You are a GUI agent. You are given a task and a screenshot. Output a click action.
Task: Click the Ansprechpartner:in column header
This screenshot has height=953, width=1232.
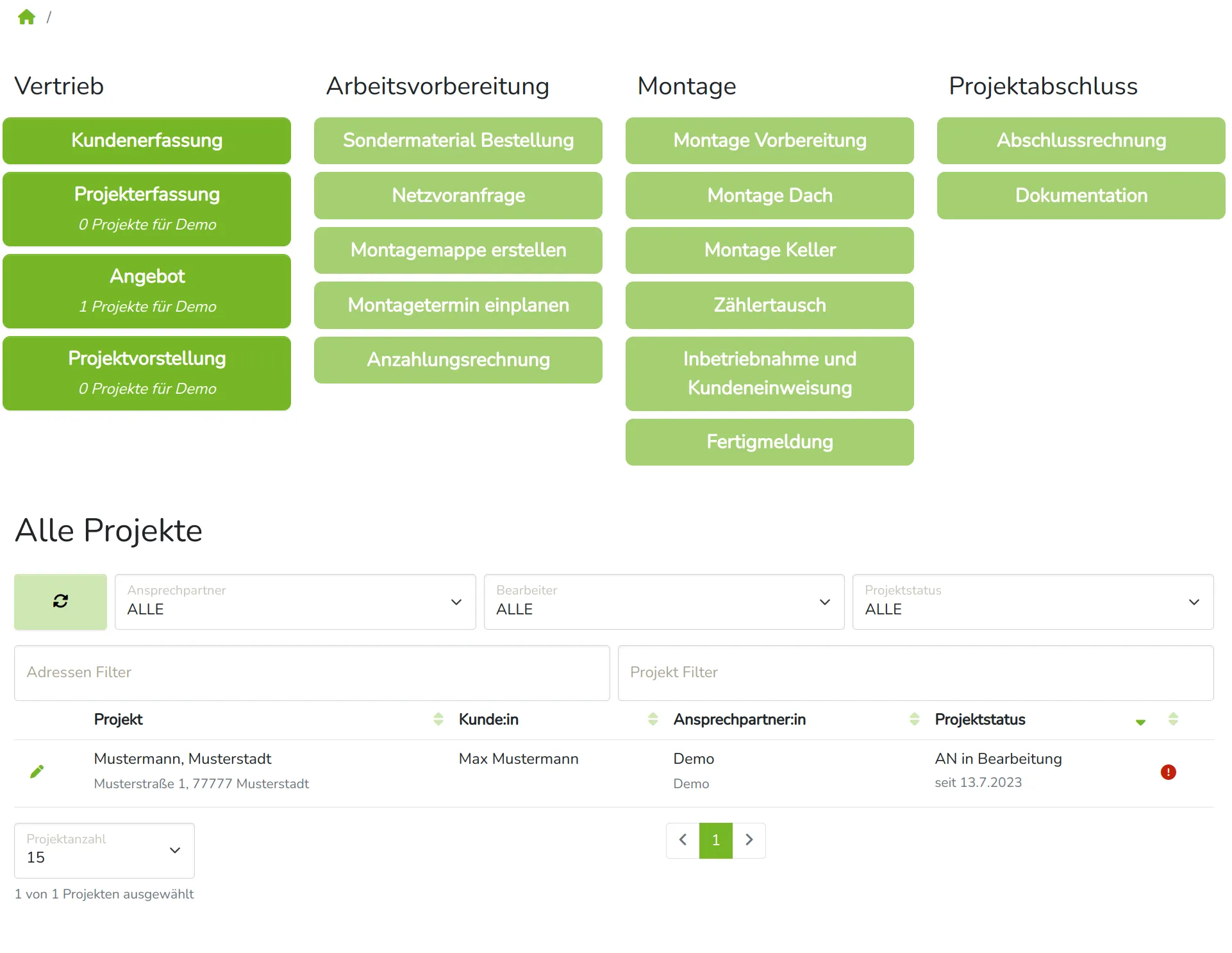[739, 720]
